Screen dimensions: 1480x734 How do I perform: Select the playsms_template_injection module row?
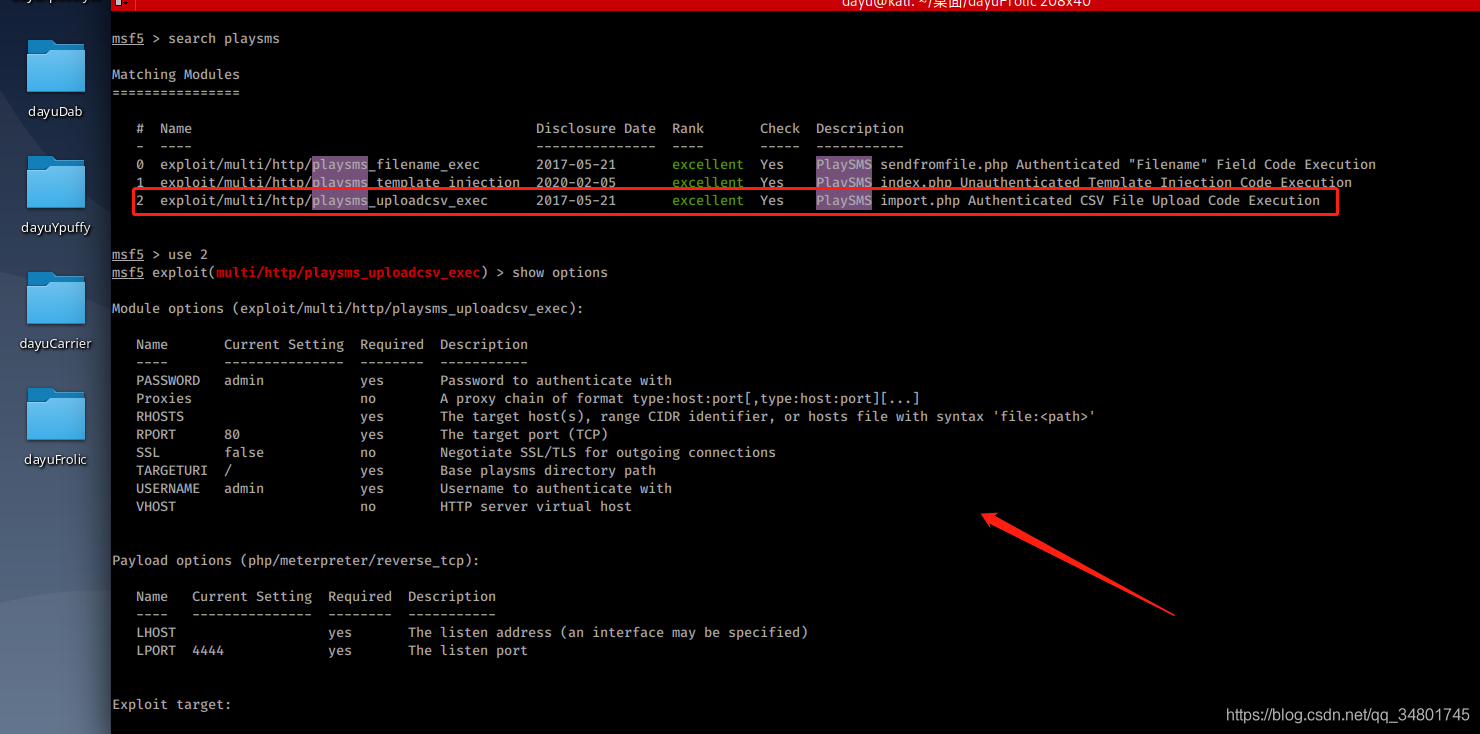tap(744, 182)
